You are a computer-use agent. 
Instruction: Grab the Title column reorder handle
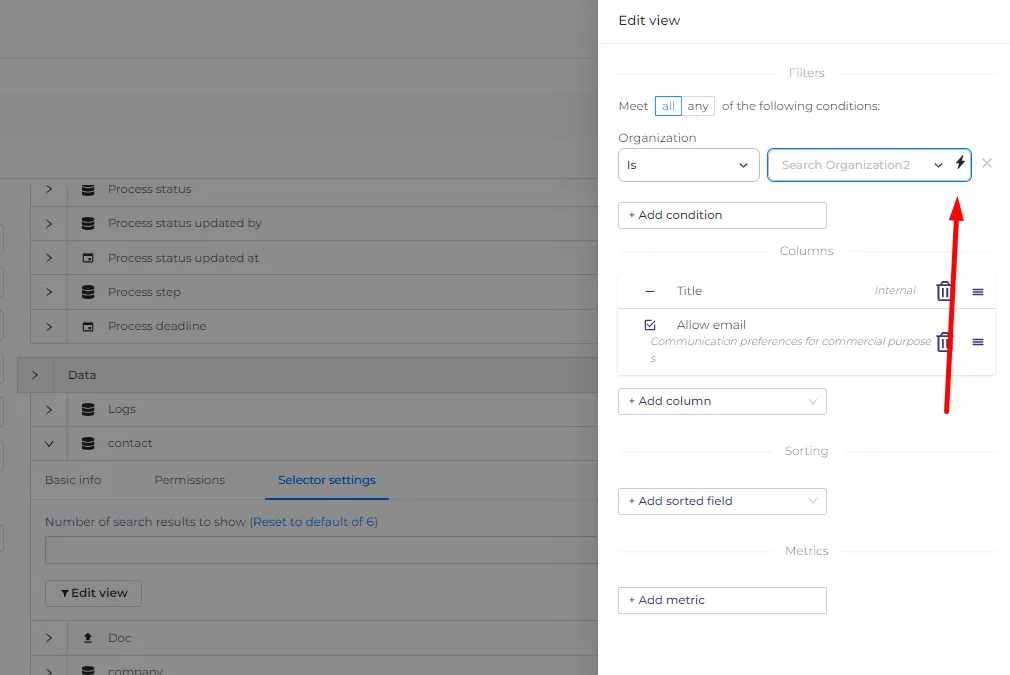point(978,292)
